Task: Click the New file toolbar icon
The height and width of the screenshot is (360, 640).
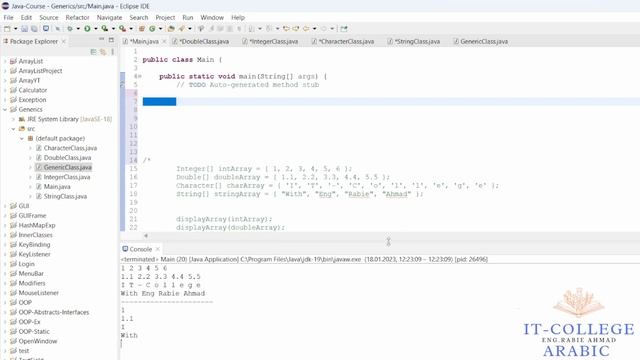Action: point(7,29)
